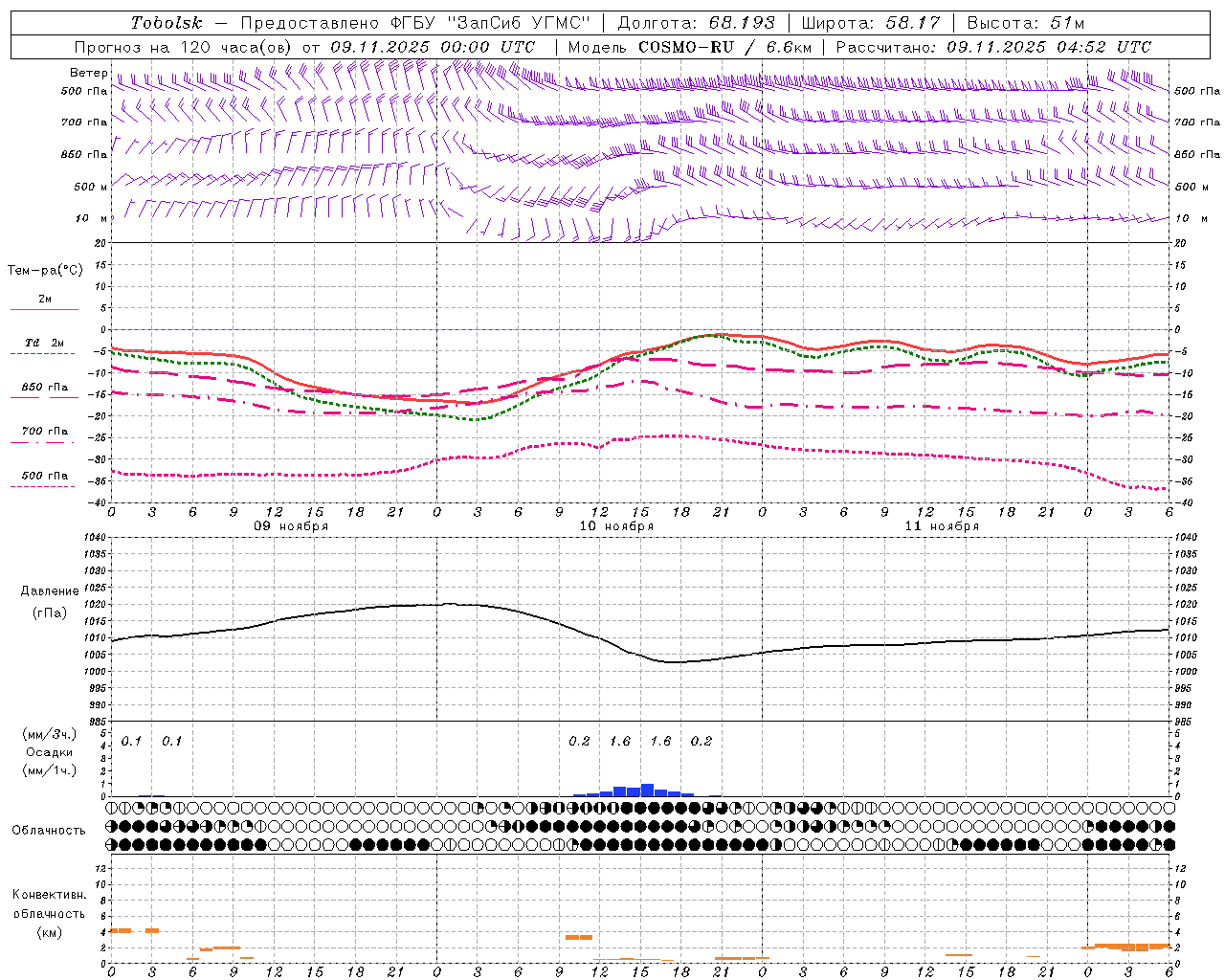Click the dash-dot line sample under "700 гПа" legend
1225x980 pixels.
44,442
